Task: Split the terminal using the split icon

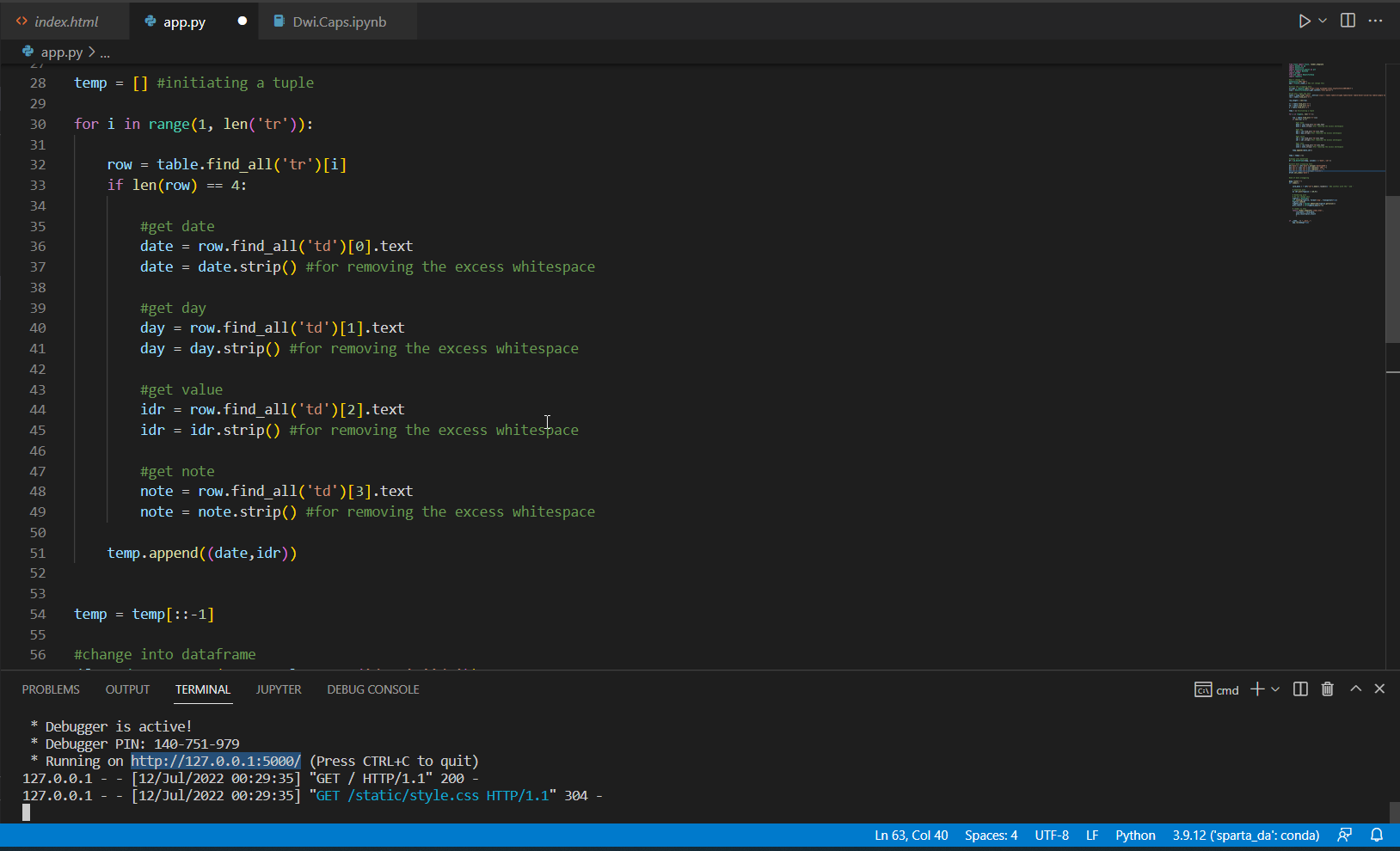Action: pyautogui.click(x=1299, y=689)
